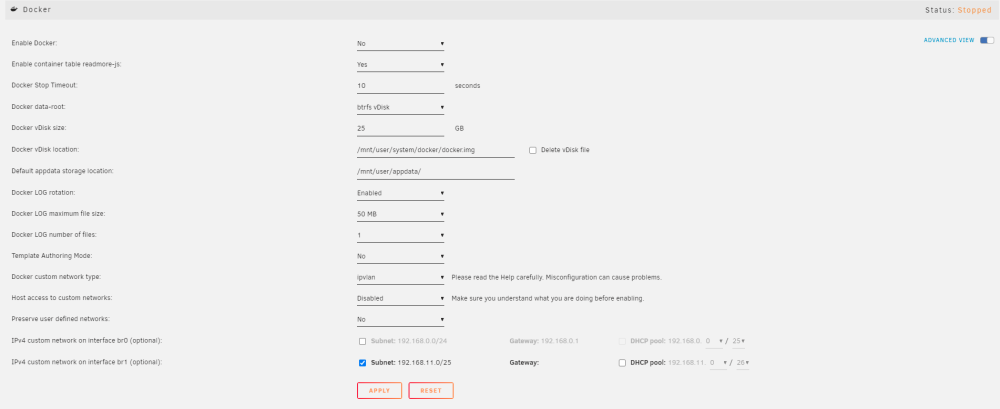Toggle the Advanced View switch
This screenshot has width=1000, height=409.
coord(987,40)
